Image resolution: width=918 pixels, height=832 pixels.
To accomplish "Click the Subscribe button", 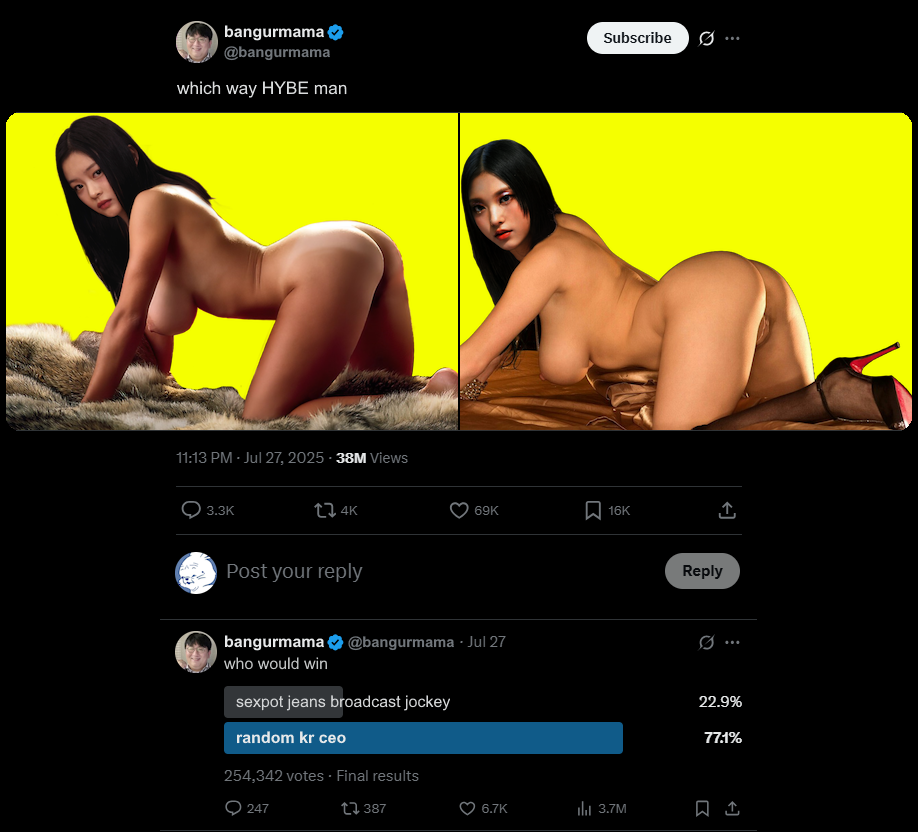I will pyautogui.click(x=638, y=38).
